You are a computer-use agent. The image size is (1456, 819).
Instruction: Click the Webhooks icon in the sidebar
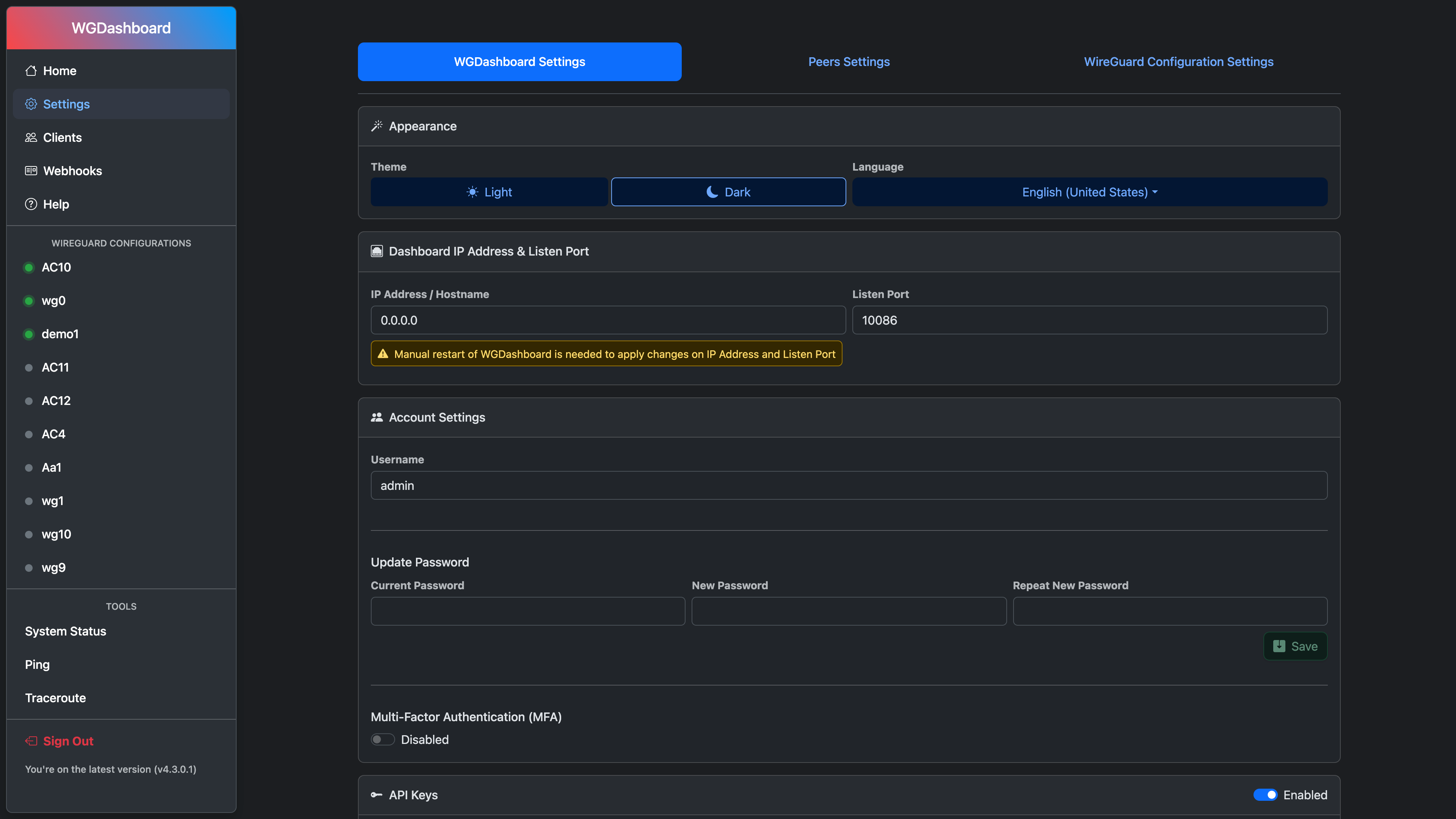[31, 171]
